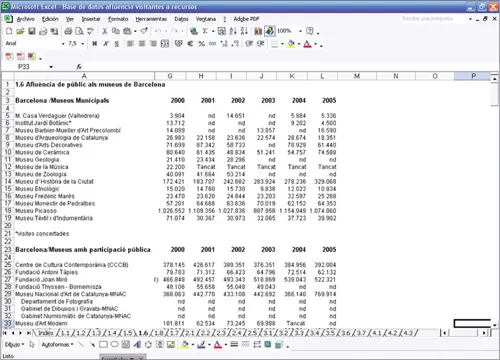The height and width of the screenshot is (360, 500).
Task: Activate the Format Painter brush
Action: [x=144, y=31]
